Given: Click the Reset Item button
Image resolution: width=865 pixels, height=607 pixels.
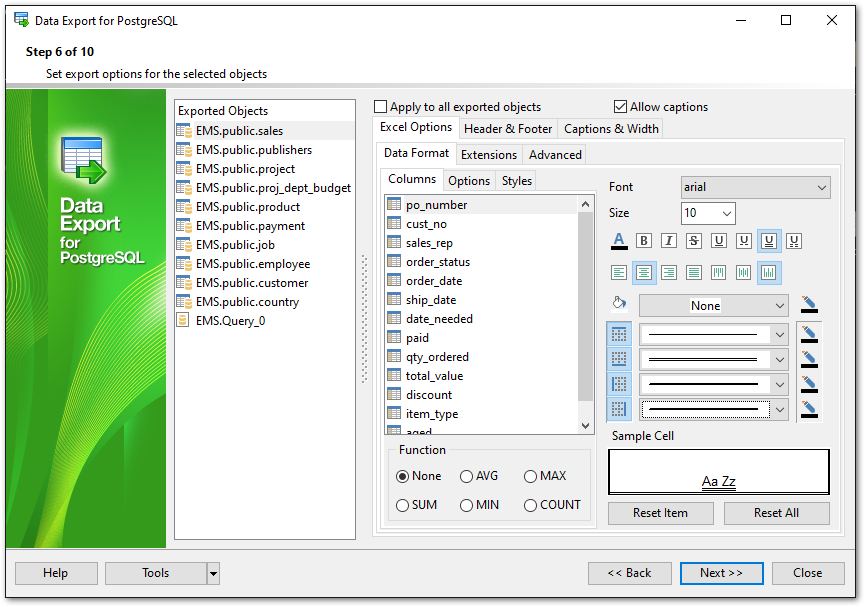Looking at the screenshot, I should (x=660, y=514).
